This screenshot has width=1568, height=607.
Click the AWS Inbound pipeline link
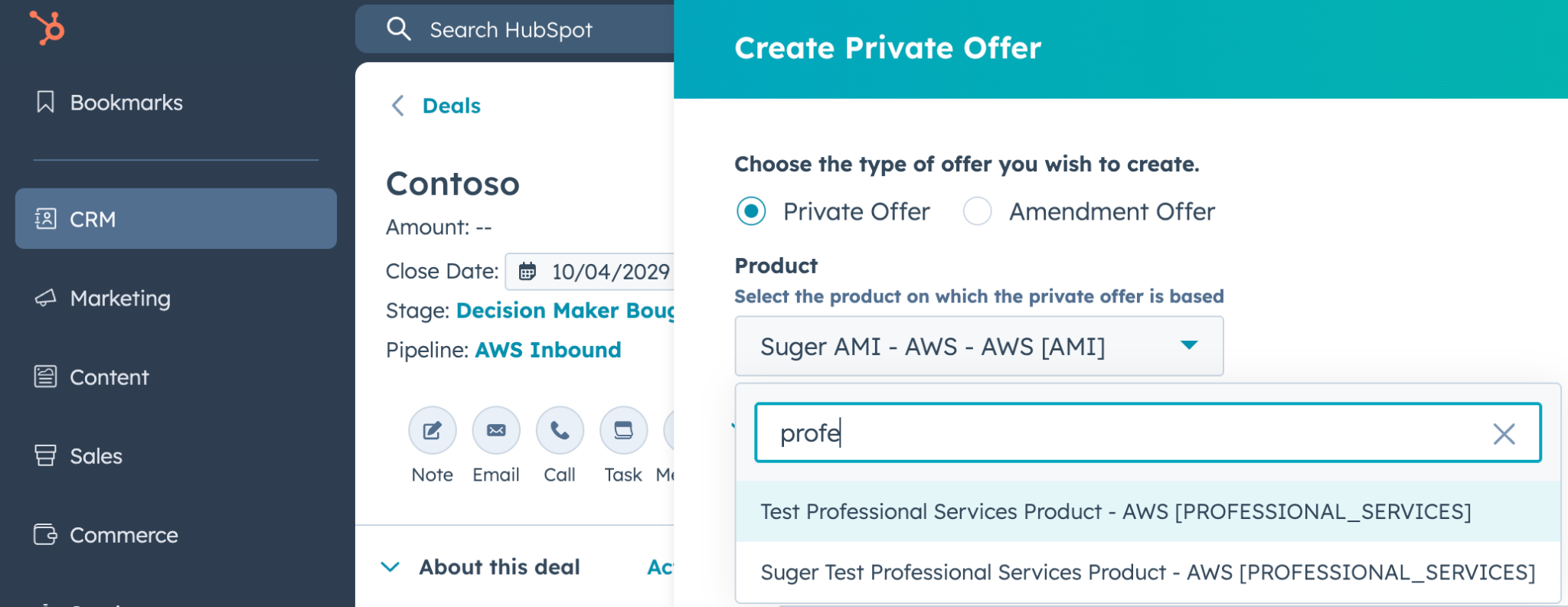pyautogui.click(x=548, y=350)
